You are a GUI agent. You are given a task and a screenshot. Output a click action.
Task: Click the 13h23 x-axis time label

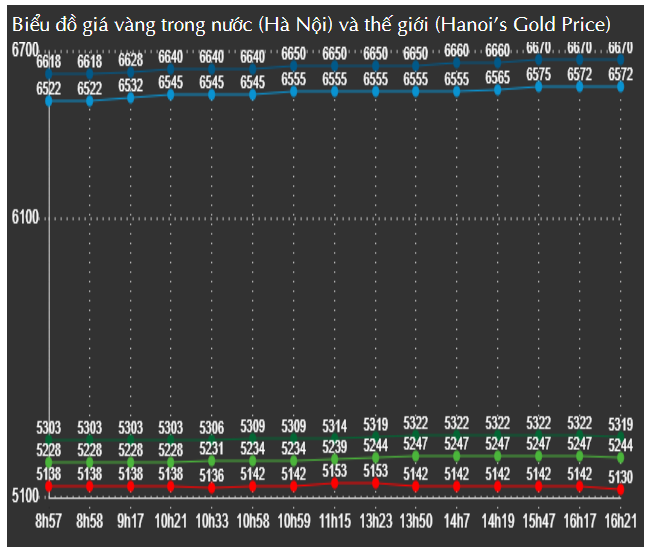376,521
